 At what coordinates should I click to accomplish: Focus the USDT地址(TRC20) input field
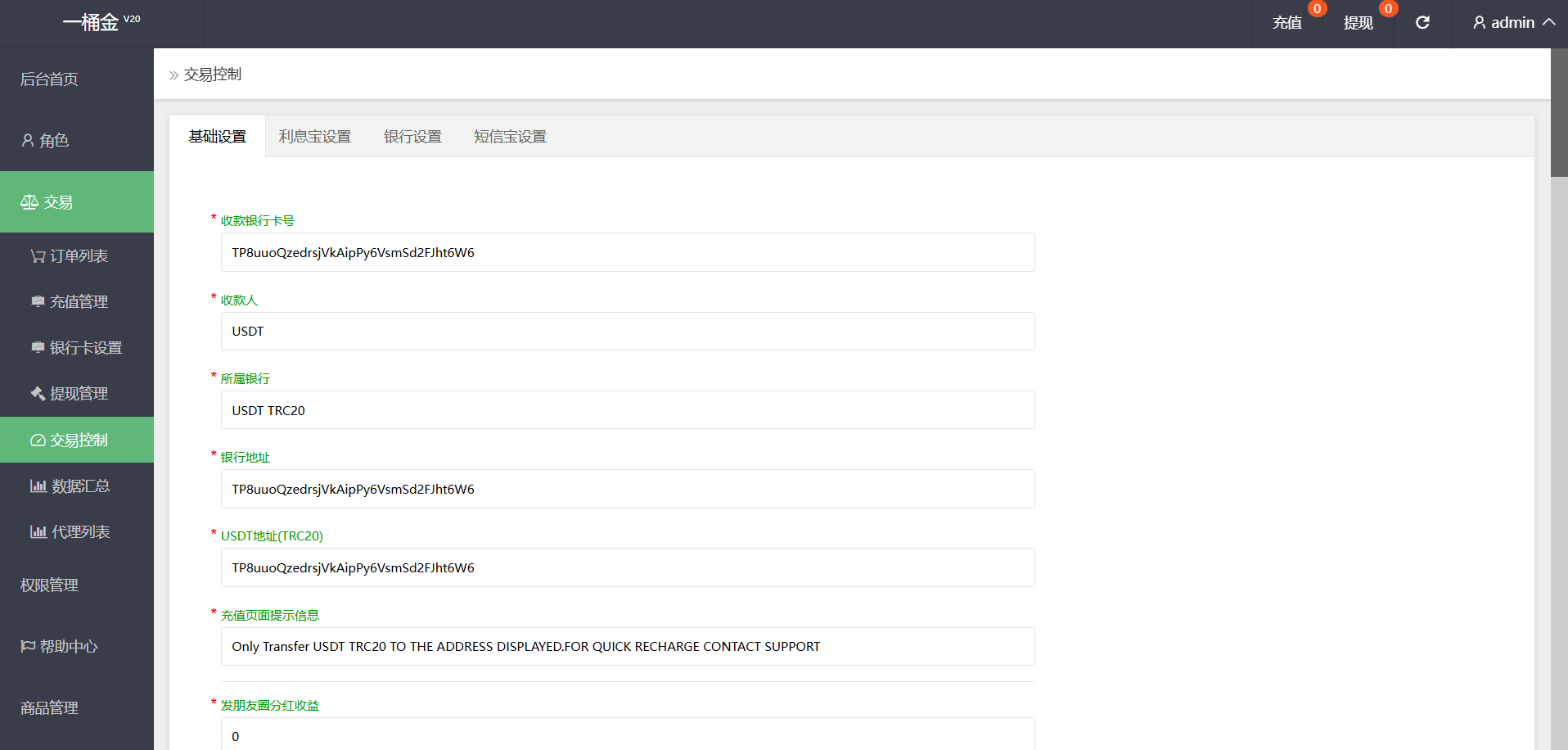(x=628, y=567)
